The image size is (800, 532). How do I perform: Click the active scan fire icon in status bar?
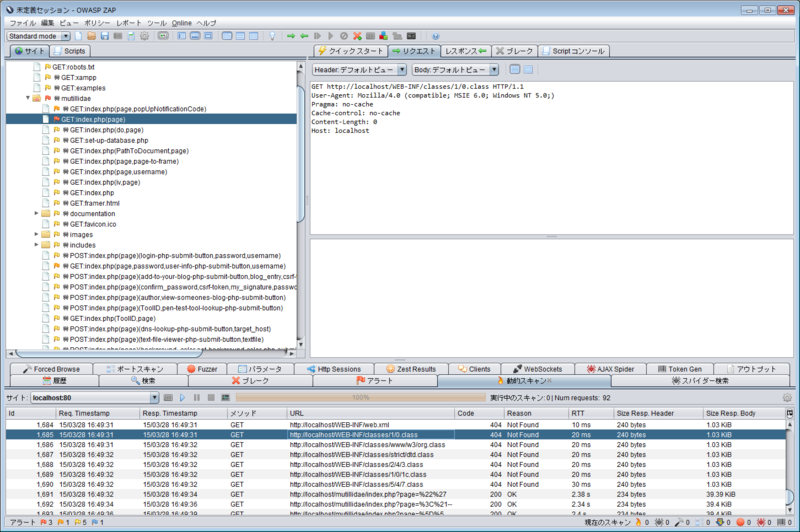638,522
